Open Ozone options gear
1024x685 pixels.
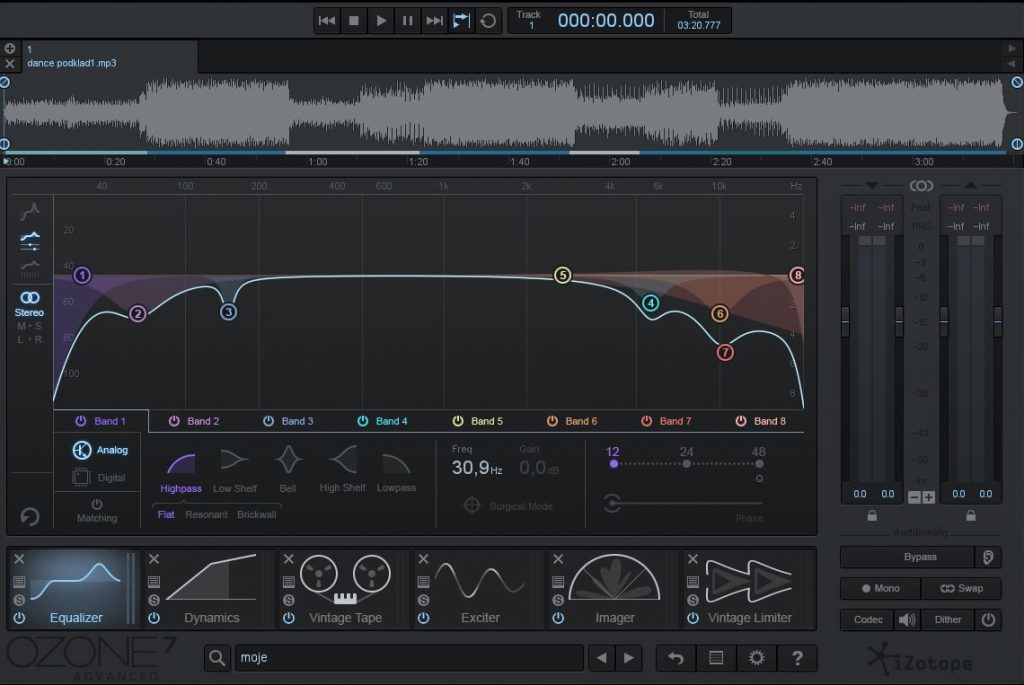coord(756,658)
